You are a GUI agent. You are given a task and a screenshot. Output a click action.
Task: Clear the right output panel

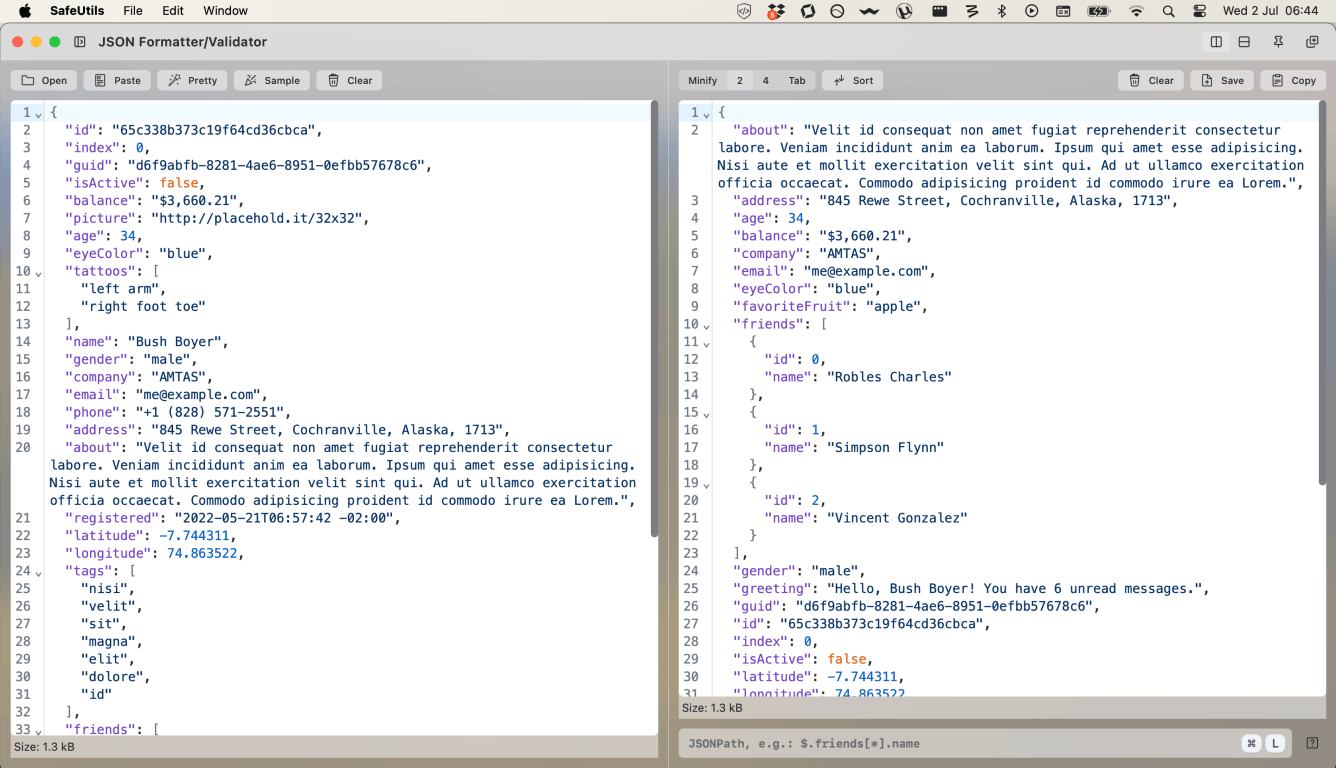[x=1151, y=81]
